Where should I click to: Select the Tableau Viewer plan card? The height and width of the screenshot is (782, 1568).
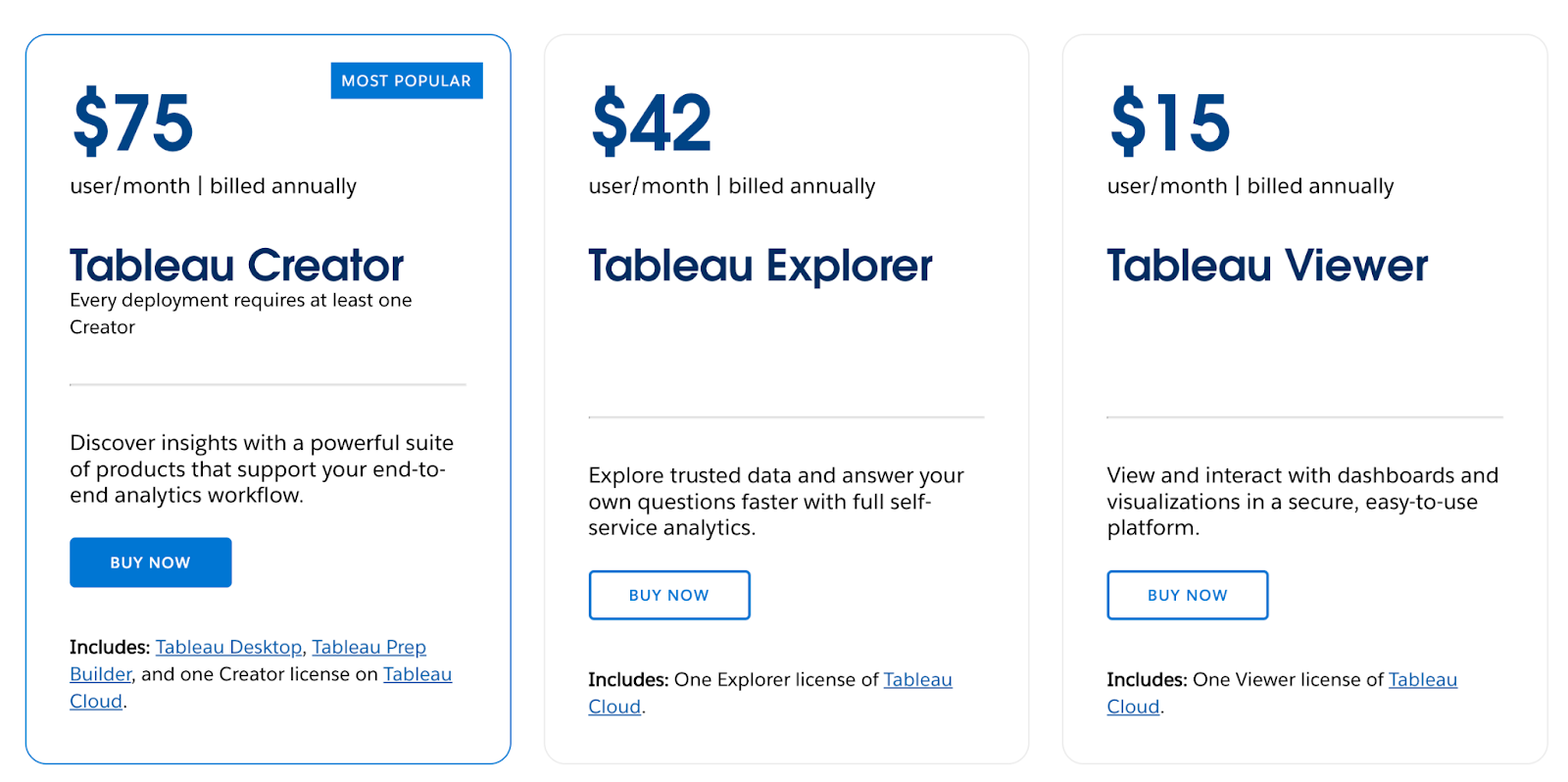(1304, 392)
